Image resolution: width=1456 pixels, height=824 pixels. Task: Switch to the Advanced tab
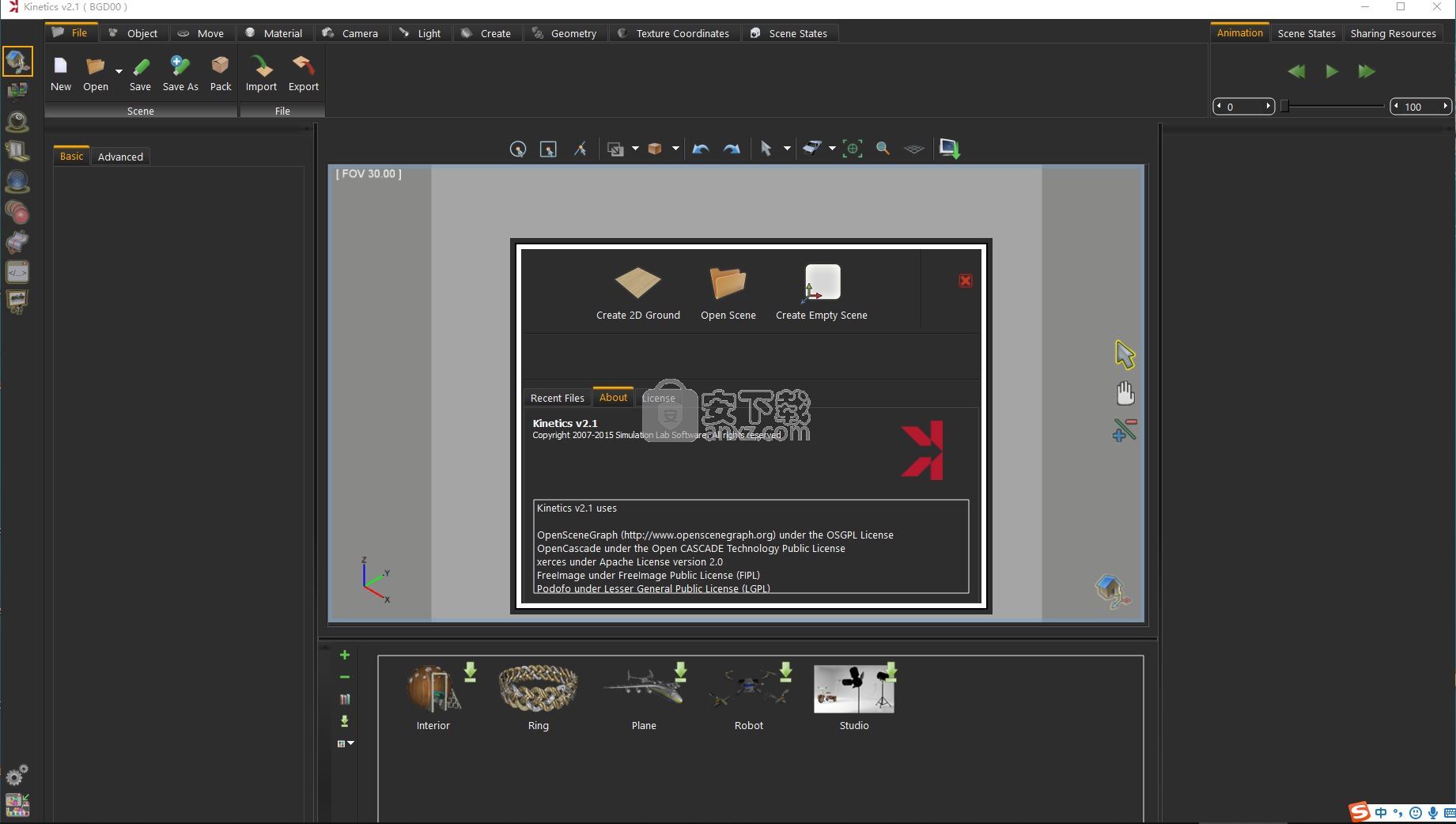[120, 157]
